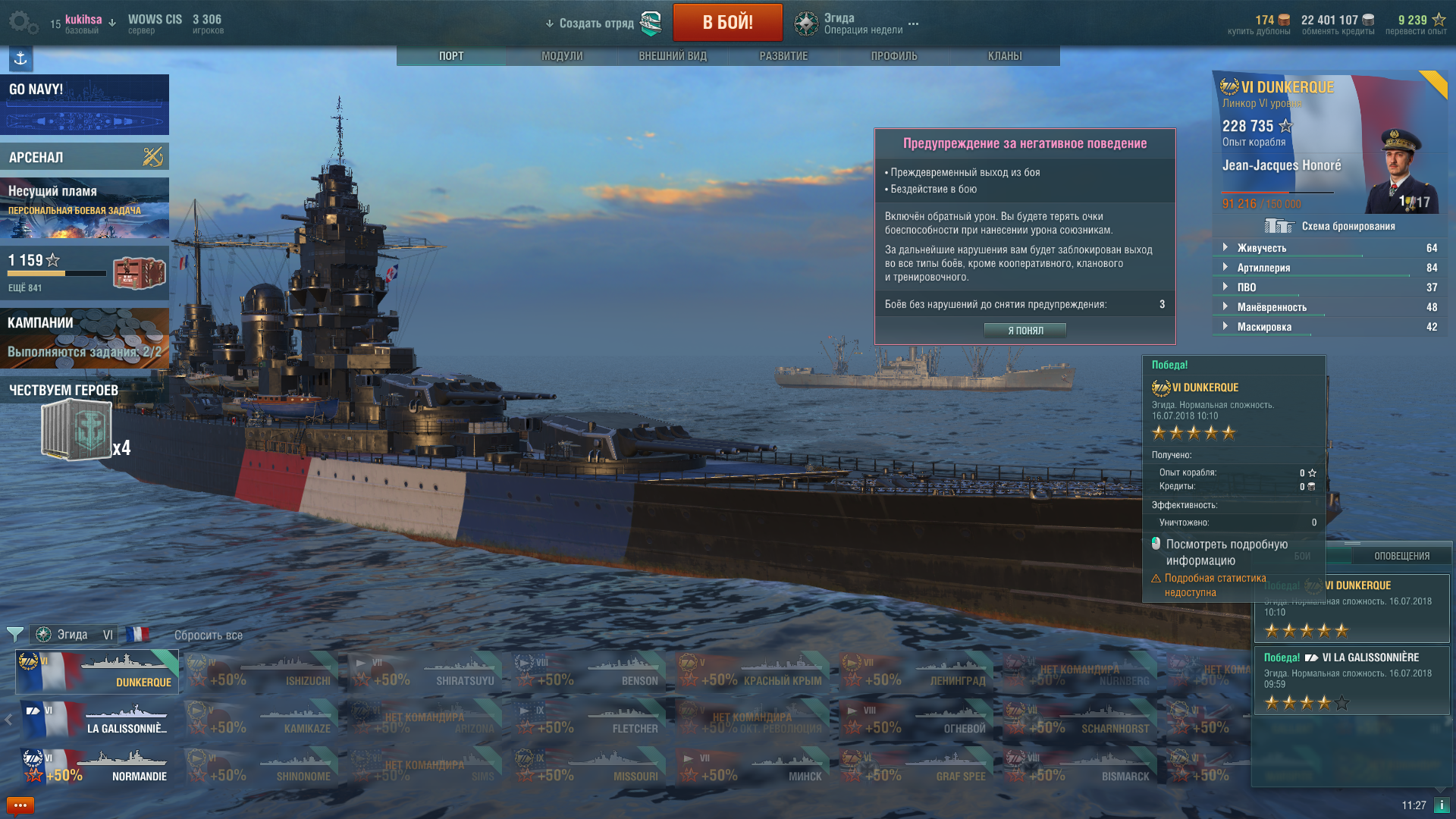This screenshot has width=1456, height=819.
Task: Start battle with В БОЙ! button
Action: [727, 23]
